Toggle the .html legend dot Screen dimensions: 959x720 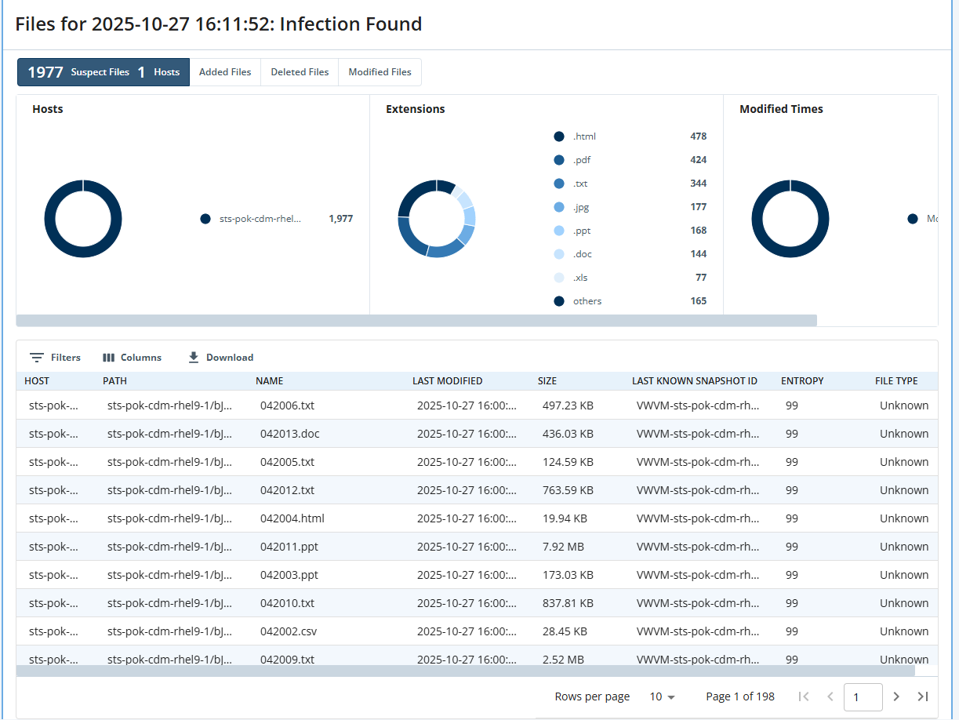[x=559, y=136]
